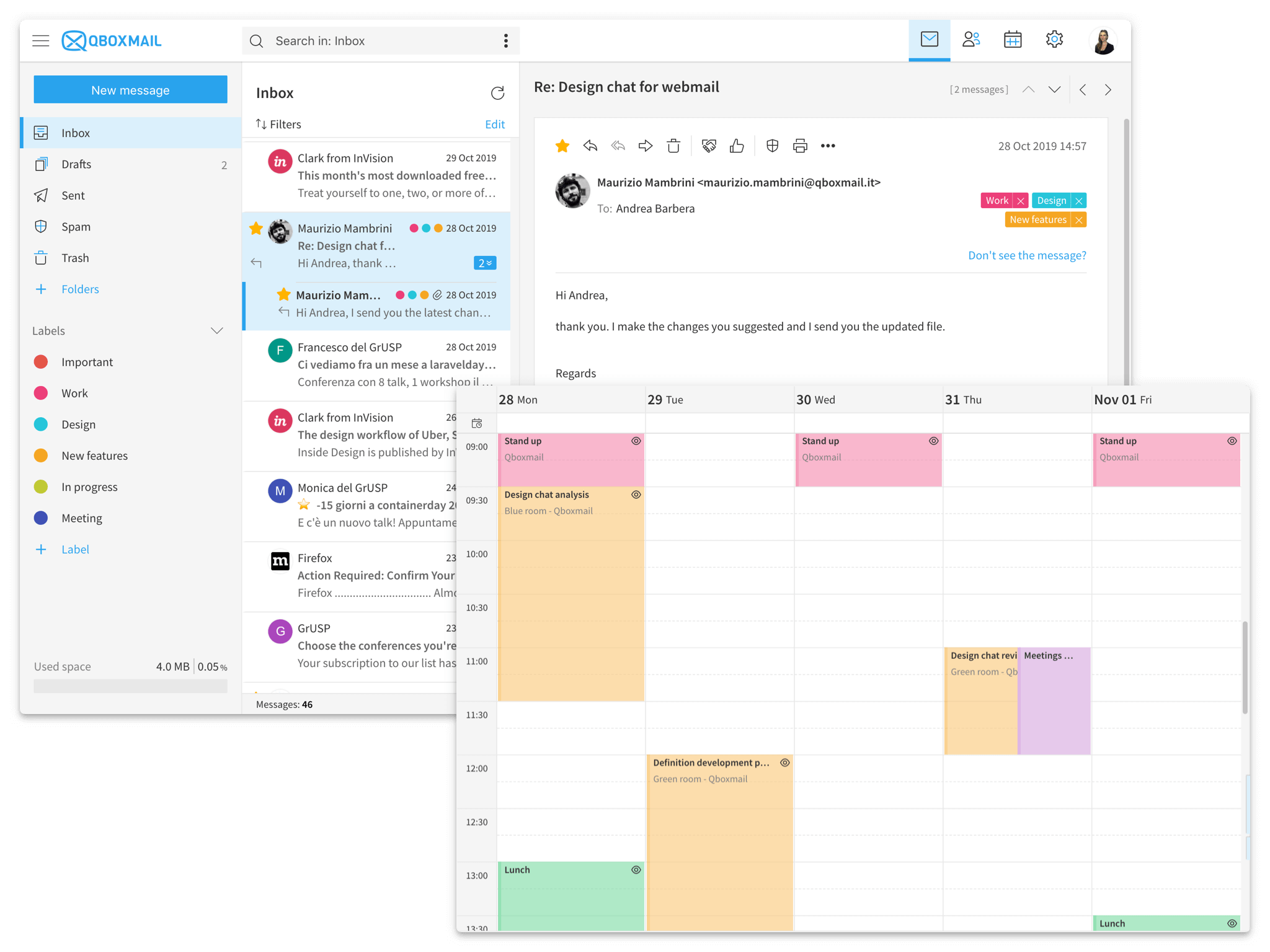The image size is (1270, 952).
Task: Click the New message button
Action: click(130, 90)
